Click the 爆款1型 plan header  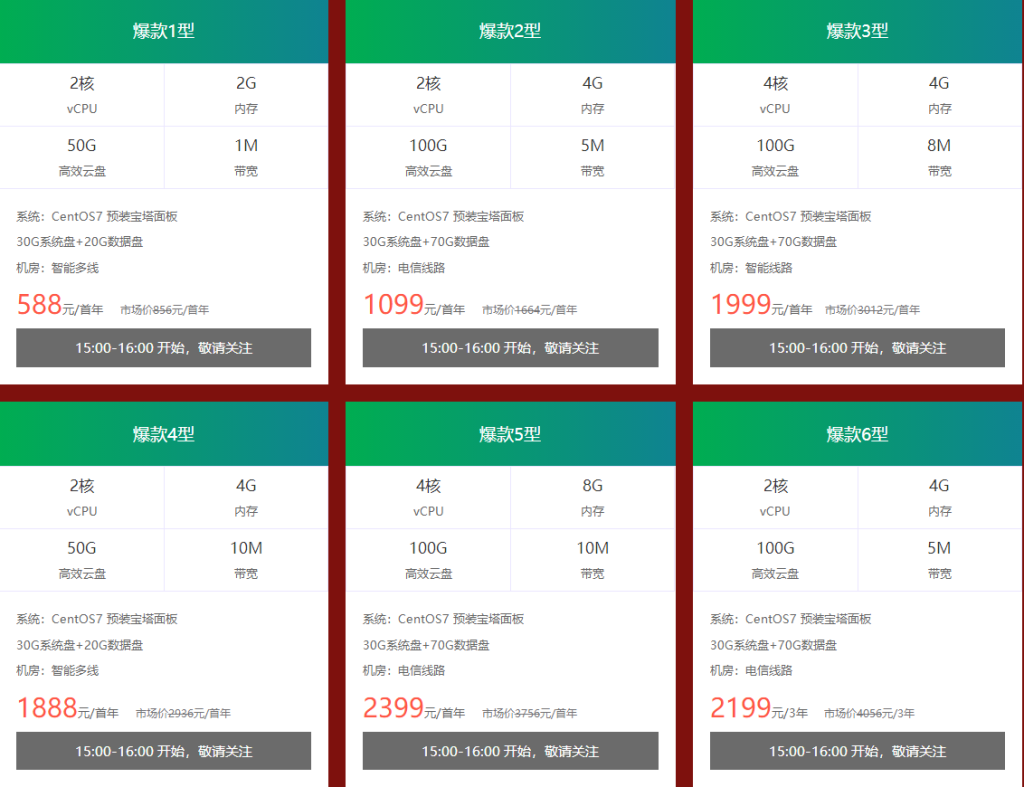(x=163, y=31)
